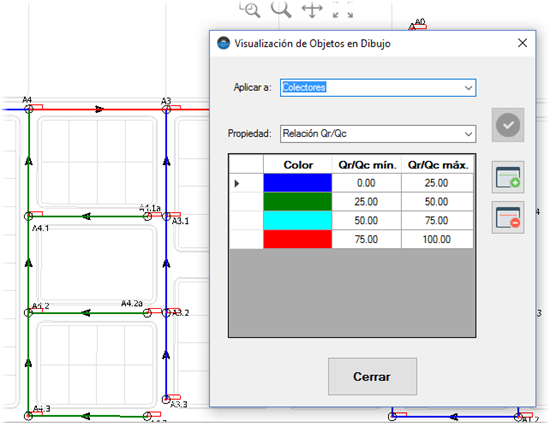Open the Aplicar a dropdown

[468, 88]
